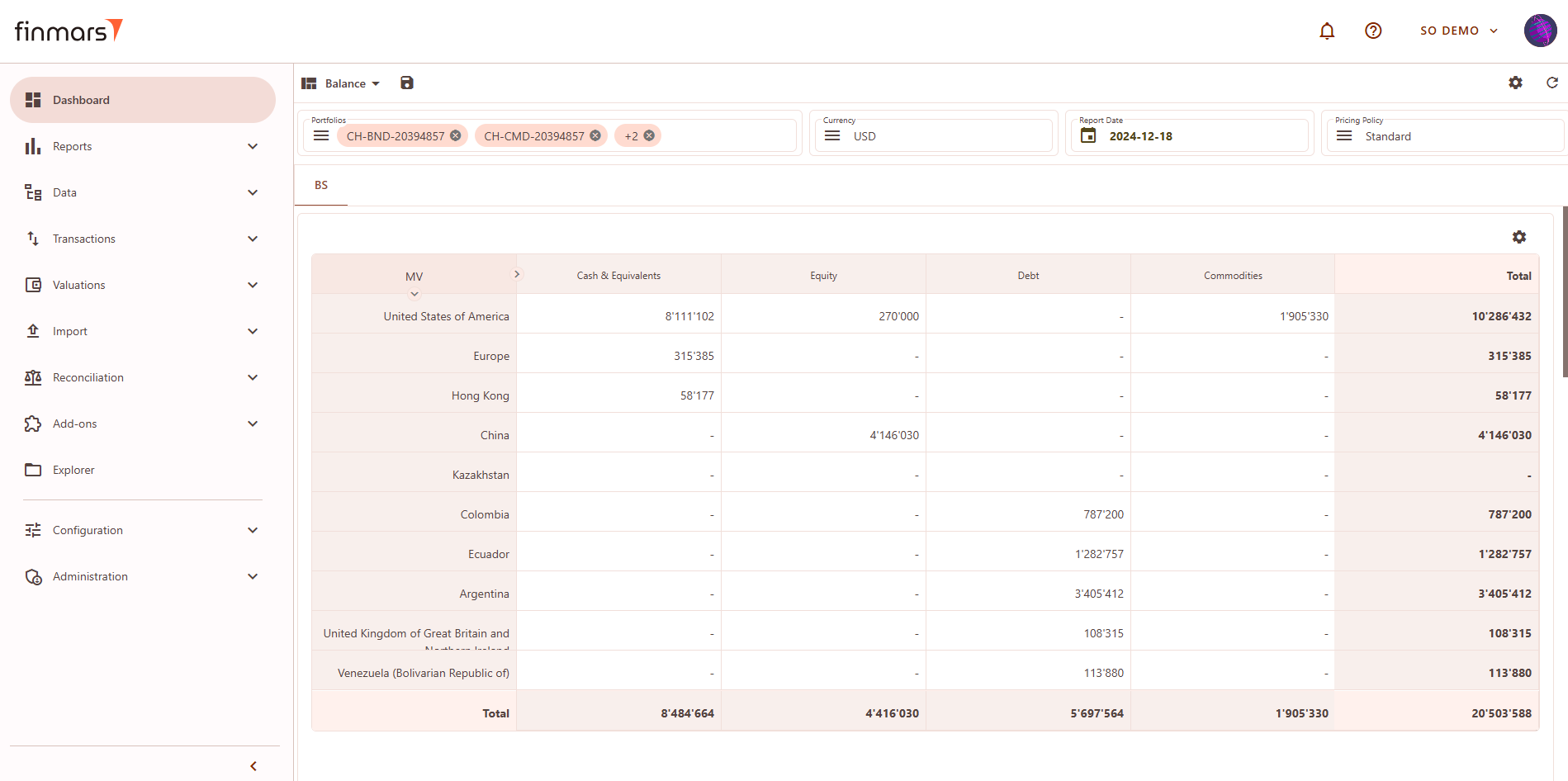Click the save layout disk icon

(407, 83)
